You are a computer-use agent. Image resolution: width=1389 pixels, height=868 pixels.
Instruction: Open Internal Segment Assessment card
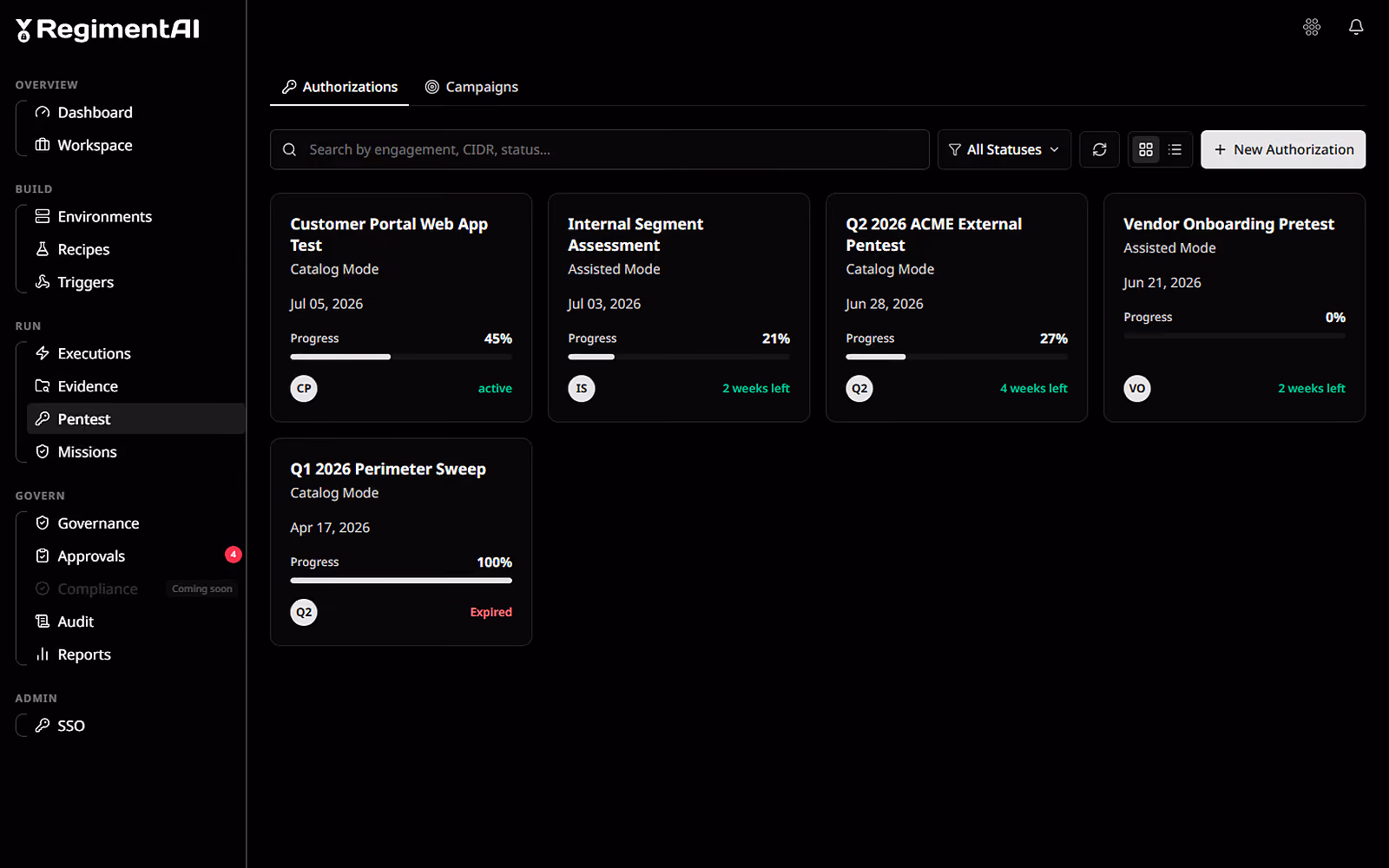coord(679,307)
